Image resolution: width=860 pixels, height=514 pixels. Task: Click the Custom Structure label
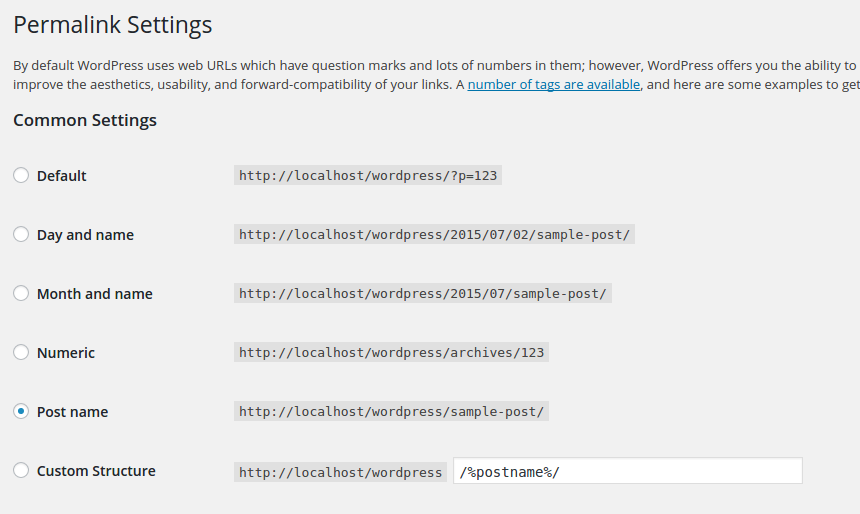pos(96,471)
